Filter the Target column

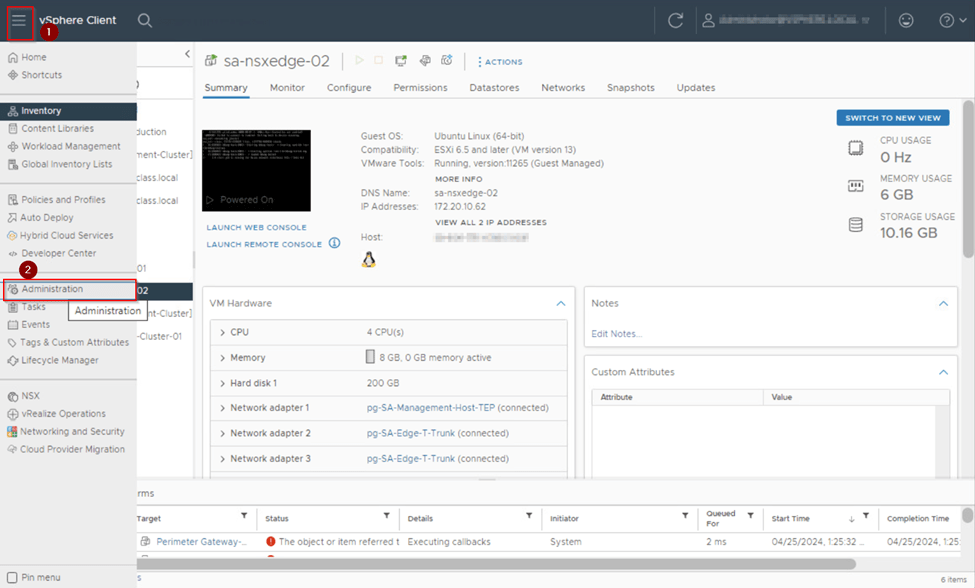(244, 517)
